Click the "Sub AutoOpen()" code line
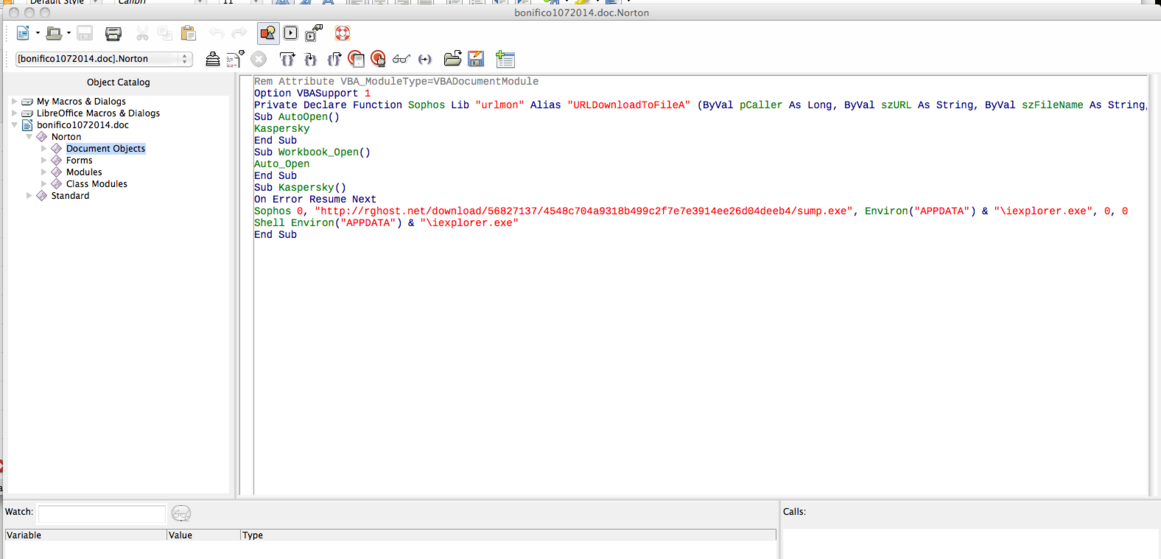Screen dimensions: 1161x559 click(x=296, y=117)
